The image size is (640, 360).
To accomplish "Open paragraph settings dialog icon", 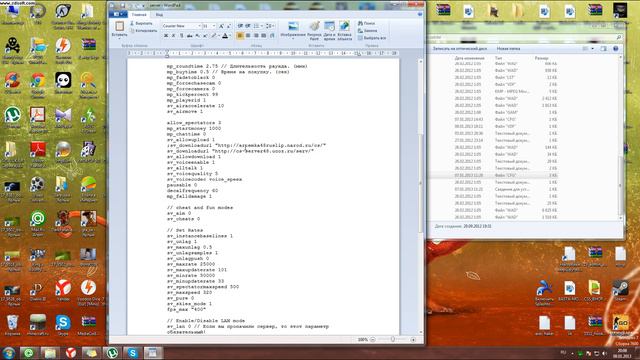I will click(x=272, y=36).
